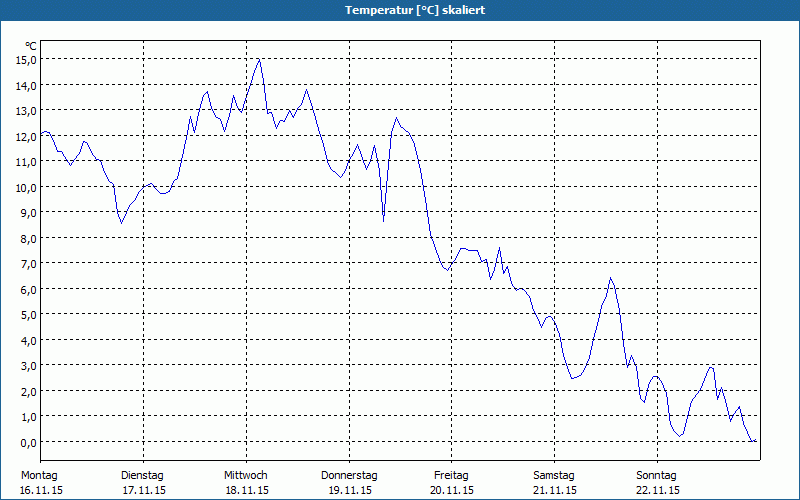Click the 13,0 axis value

pyautogui.click(x=28, y=111)
